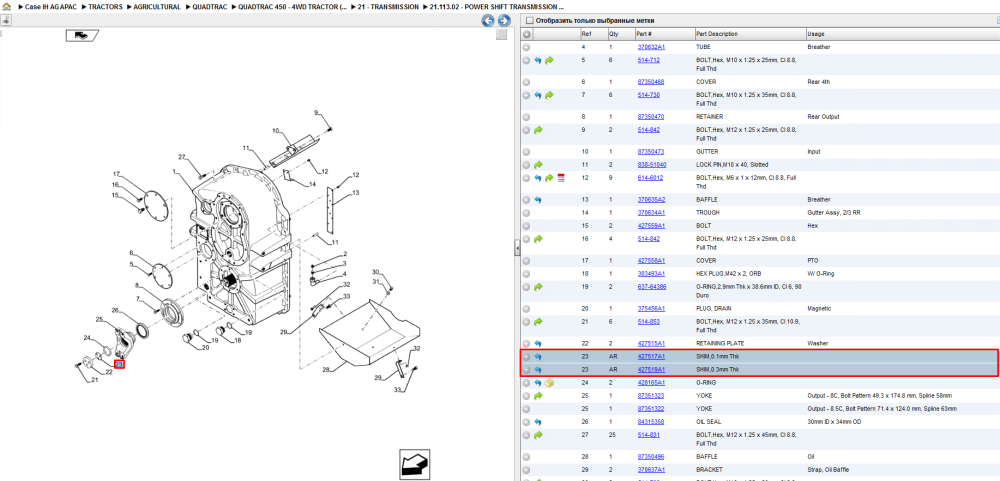Go to the home icon in breadcrumb
Screen dimensions: 1000x481
tap(6, 6)
